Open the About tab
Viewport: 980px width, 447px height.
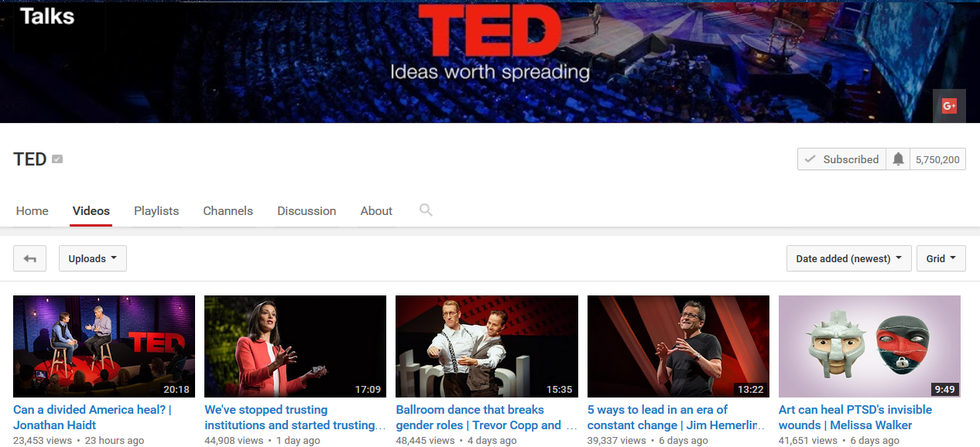click(x=376, y=211)
